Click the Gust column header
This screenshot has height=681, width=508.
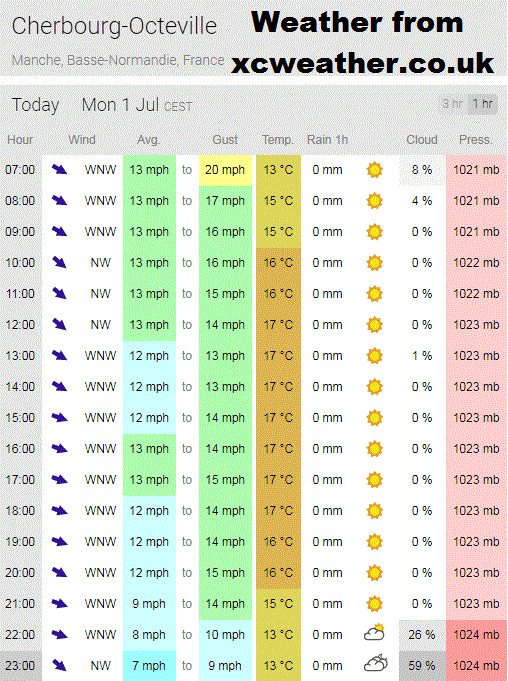[225, 140]
